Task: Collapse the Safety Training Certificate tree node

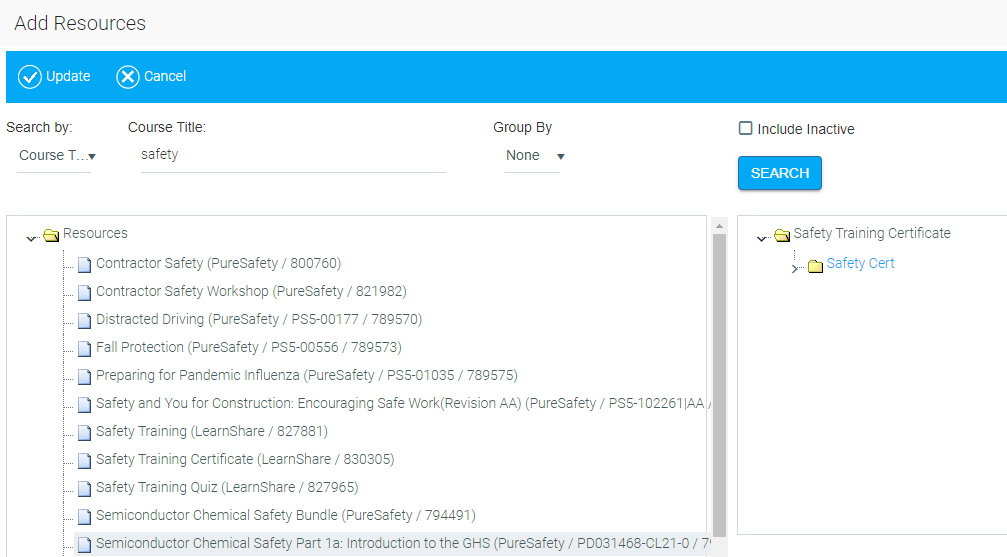Action: (762, 237)
